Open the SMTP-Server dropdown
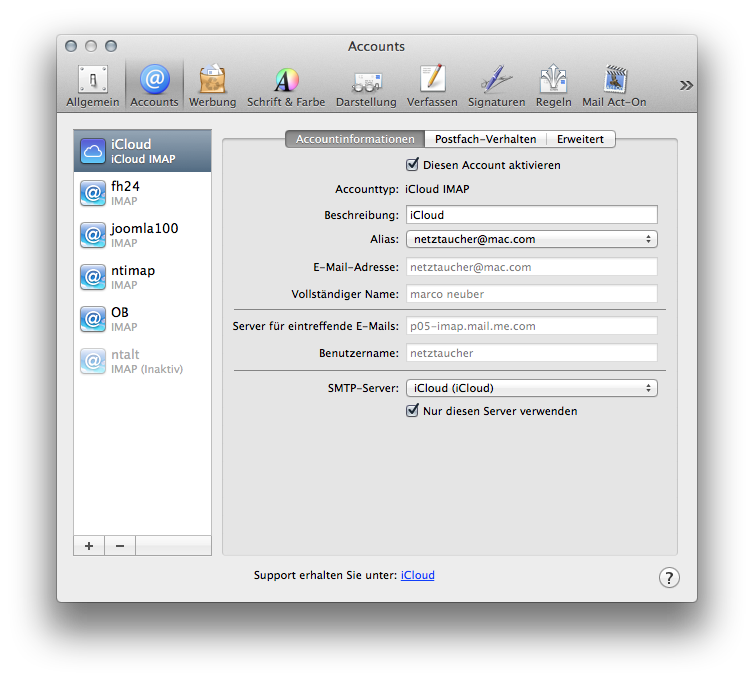Image resolution: width=754 pixels, height=681 pixels. click(x=531, y=388)
